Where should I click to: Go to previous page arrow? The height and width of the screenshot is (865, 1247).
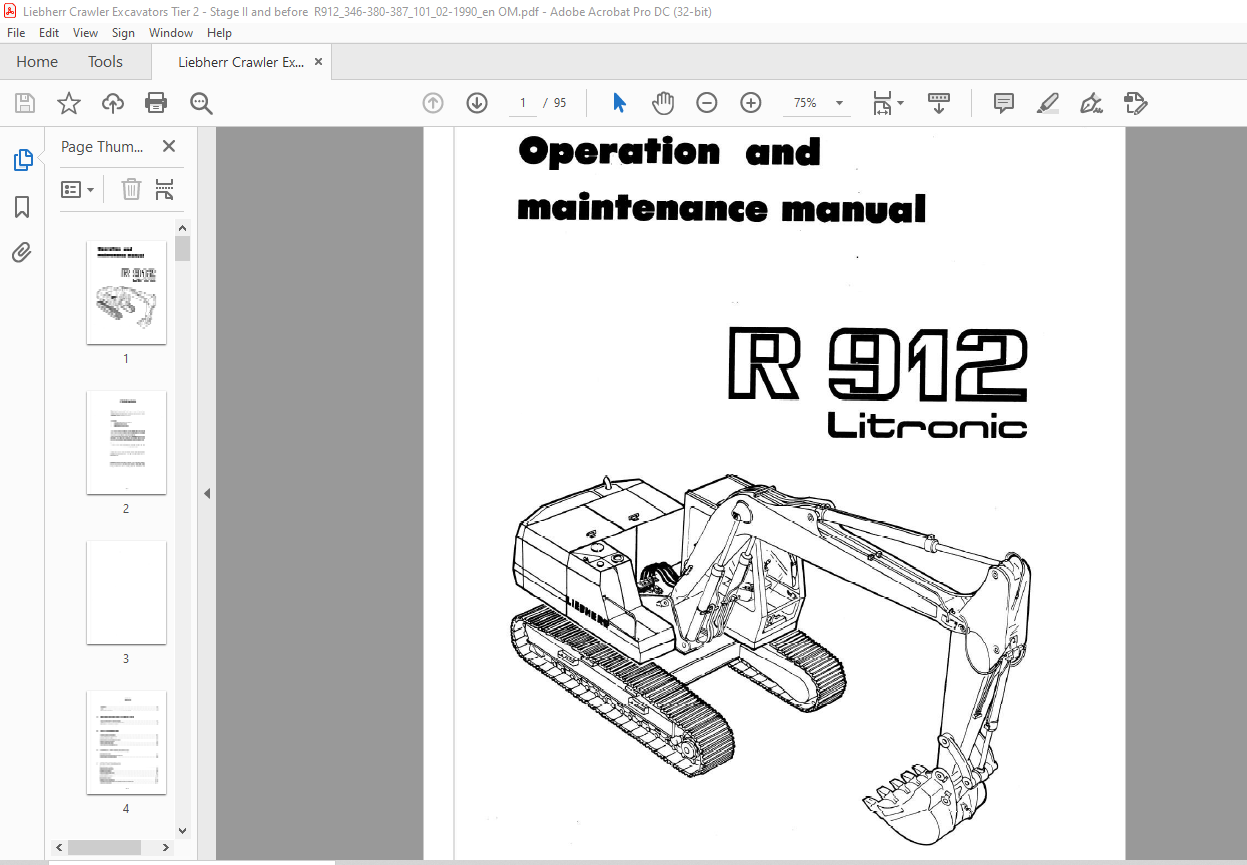point(433,103)
